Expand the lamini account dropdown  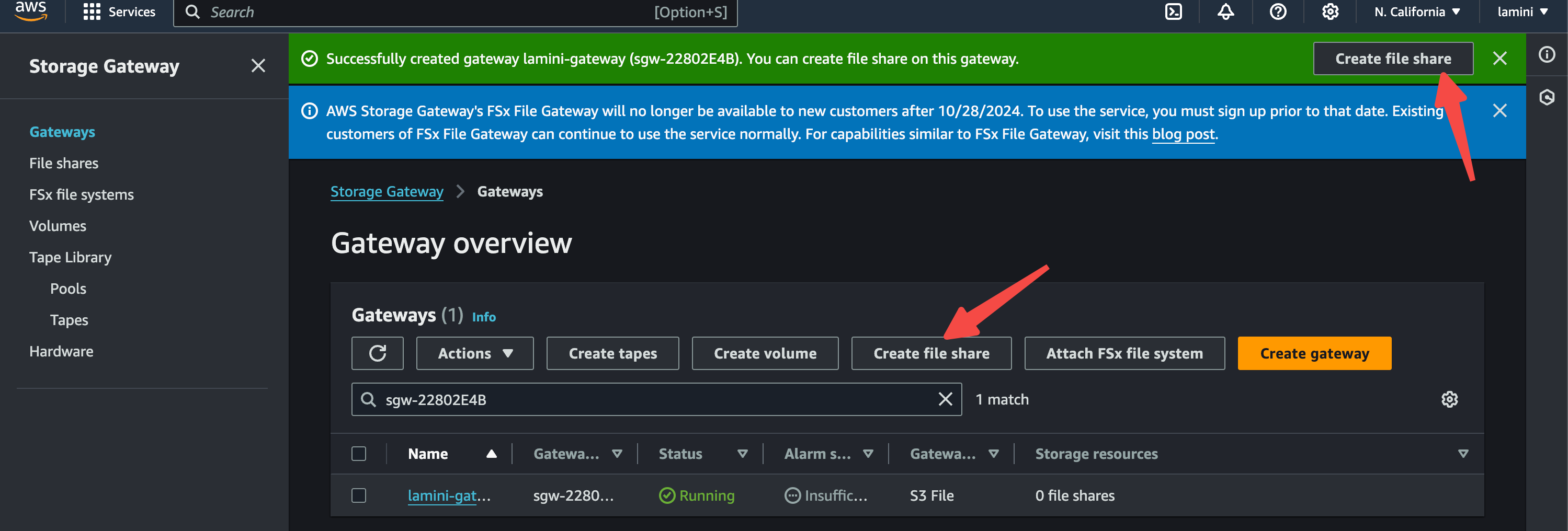(x=1522, y=11)
